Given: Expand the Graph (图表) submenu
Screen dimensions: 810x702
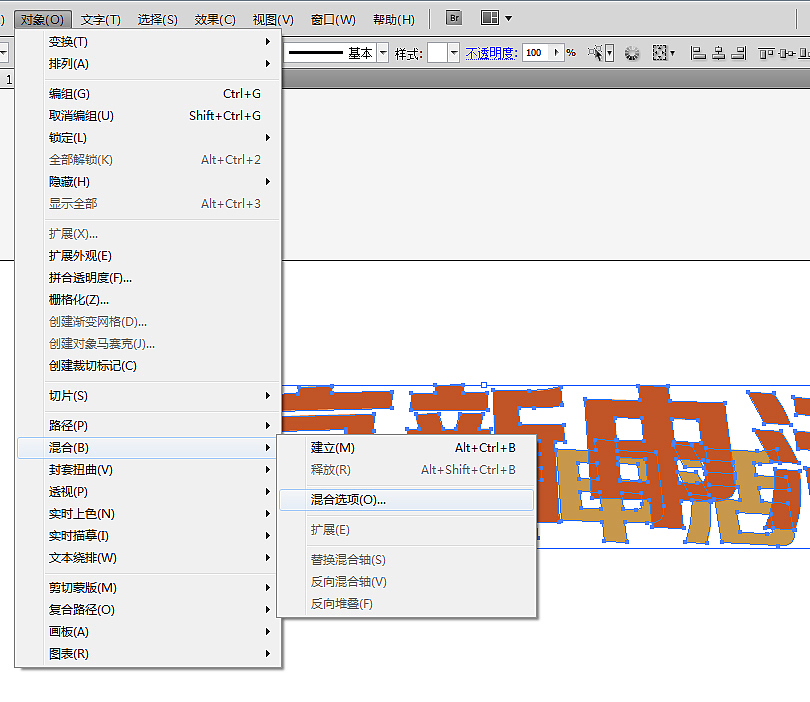Looking at the screenshot, I should click(149, 654).
